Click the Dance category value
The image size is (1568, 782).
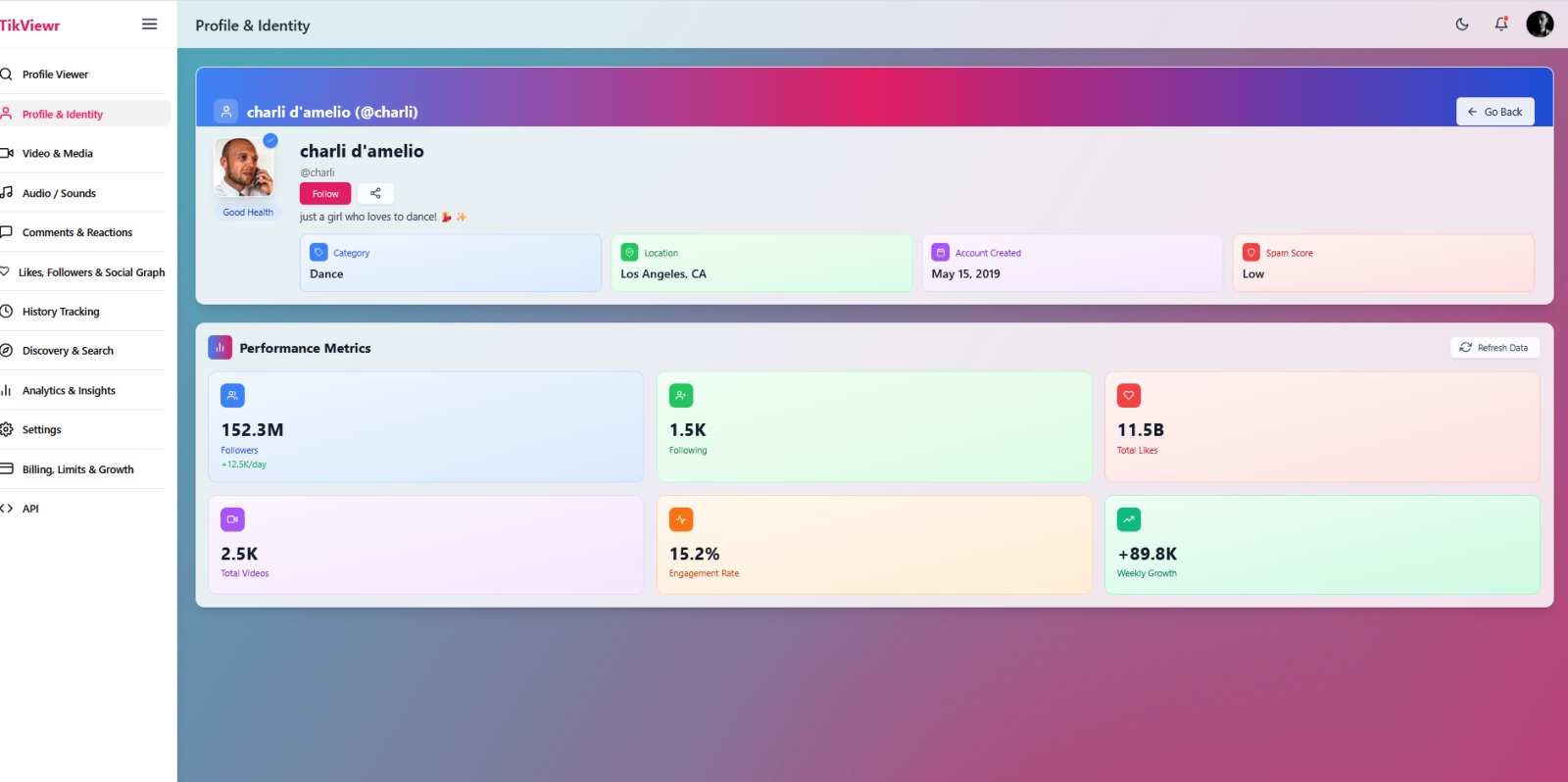point(326,274)
